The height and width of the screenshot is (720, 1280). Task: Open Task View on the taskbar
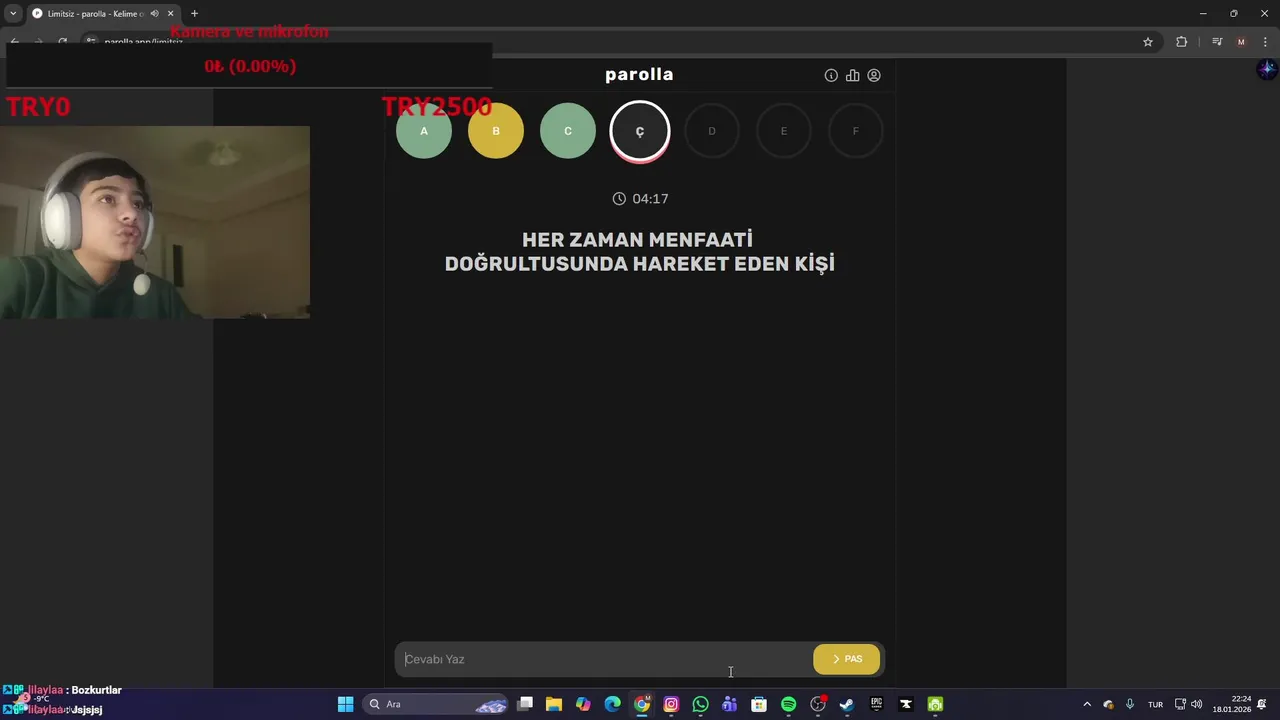(525, 704)
